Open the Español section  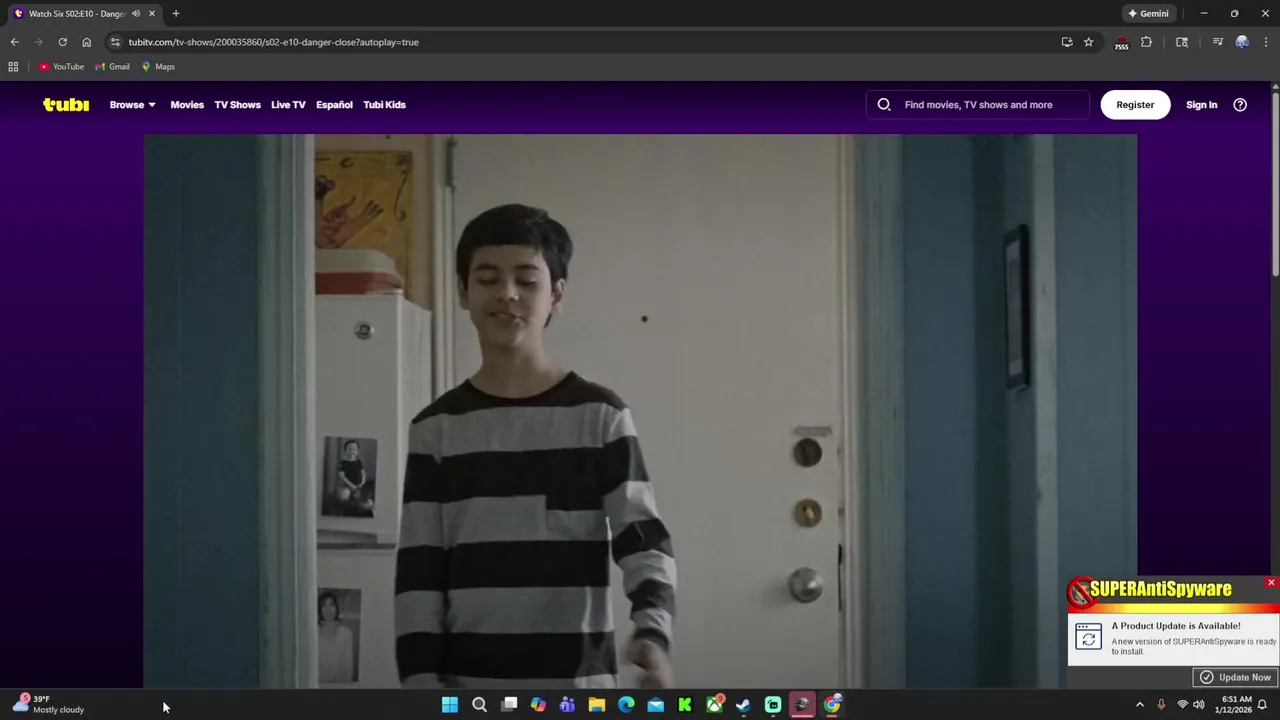tap(334, 104)
